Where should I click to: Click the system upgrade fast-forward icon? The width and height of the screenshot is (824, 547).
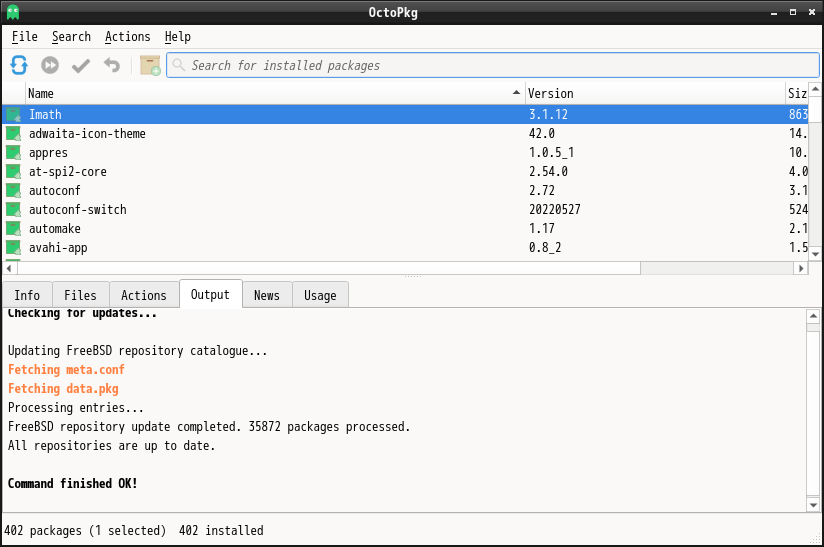pyautogui.click(x=50, y=65)
